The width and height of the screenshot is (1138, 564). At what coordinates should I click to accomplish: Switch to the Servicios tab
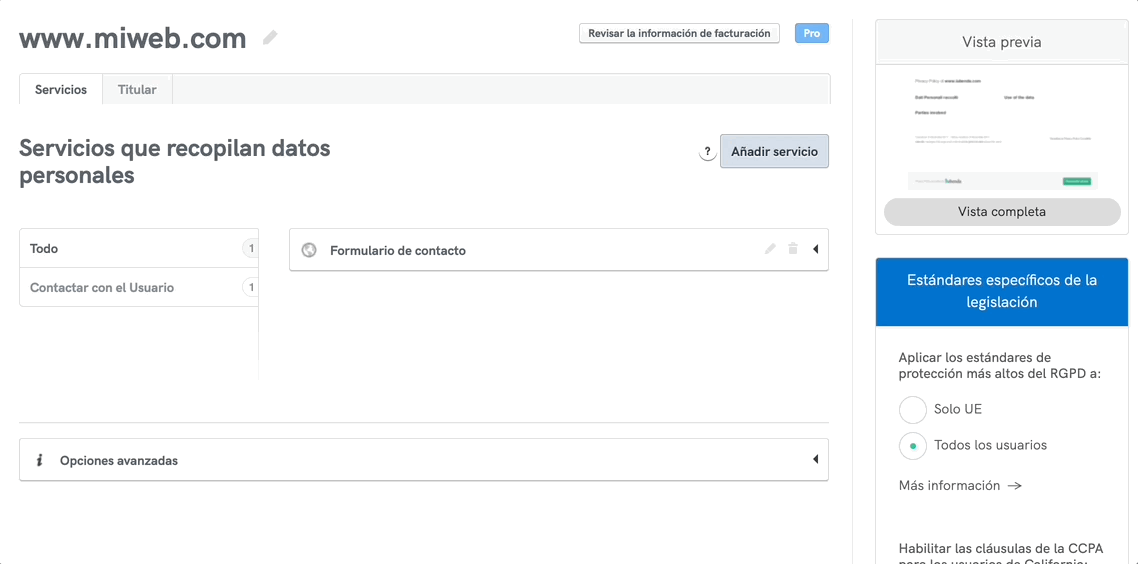click(x=61, y=89)
